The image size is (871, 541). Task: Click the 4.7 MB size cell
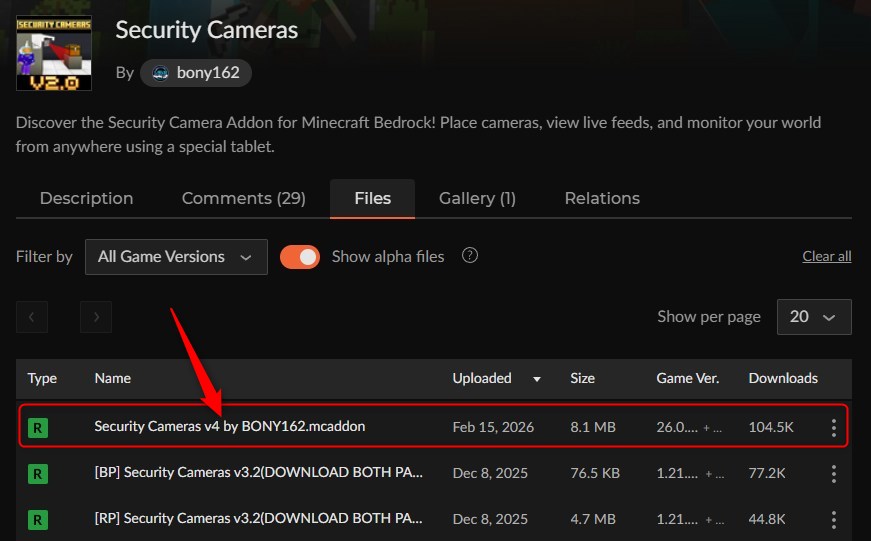(593, 519)
